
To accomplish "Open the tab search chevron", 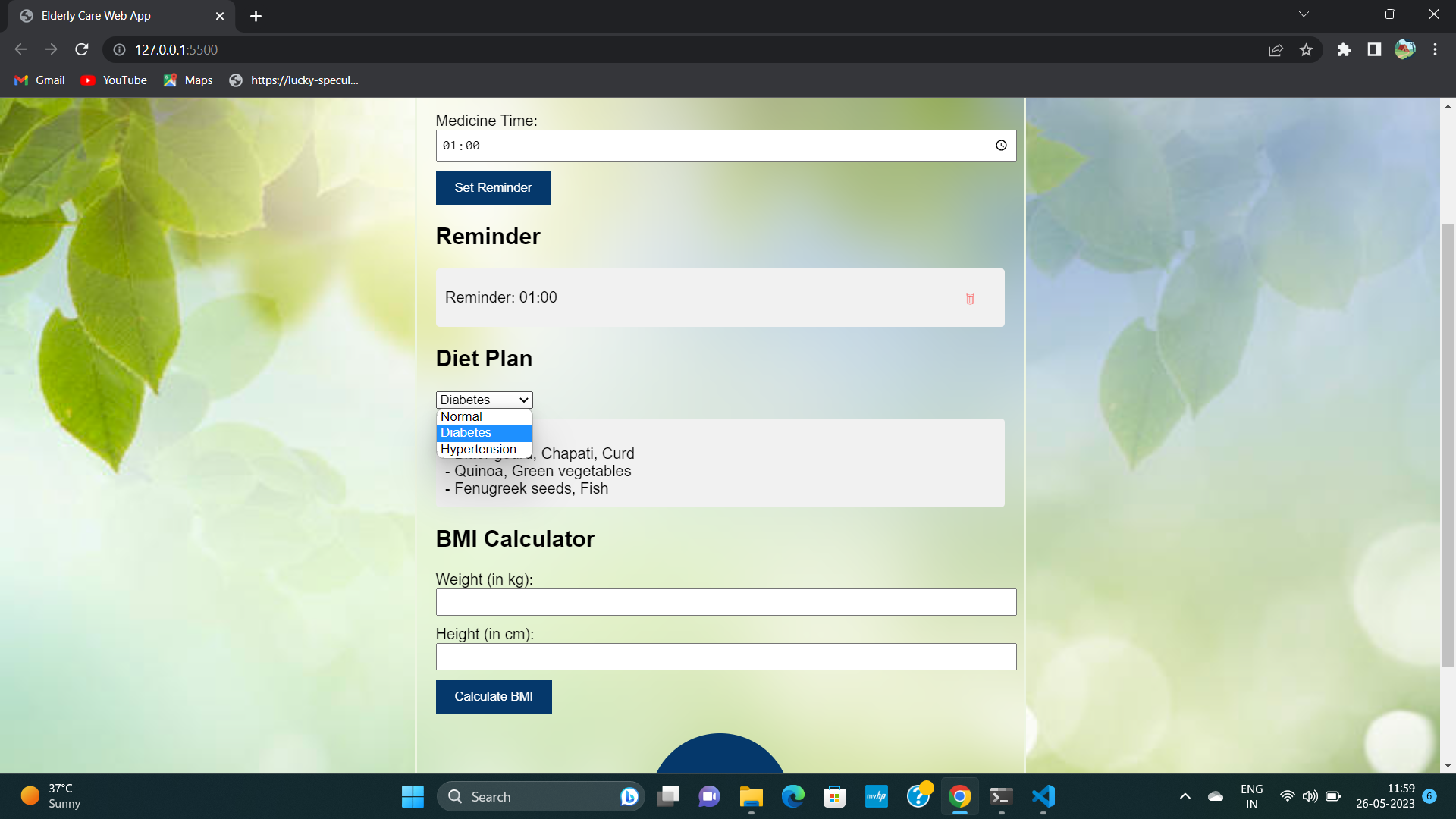I will pos(1304,14).
